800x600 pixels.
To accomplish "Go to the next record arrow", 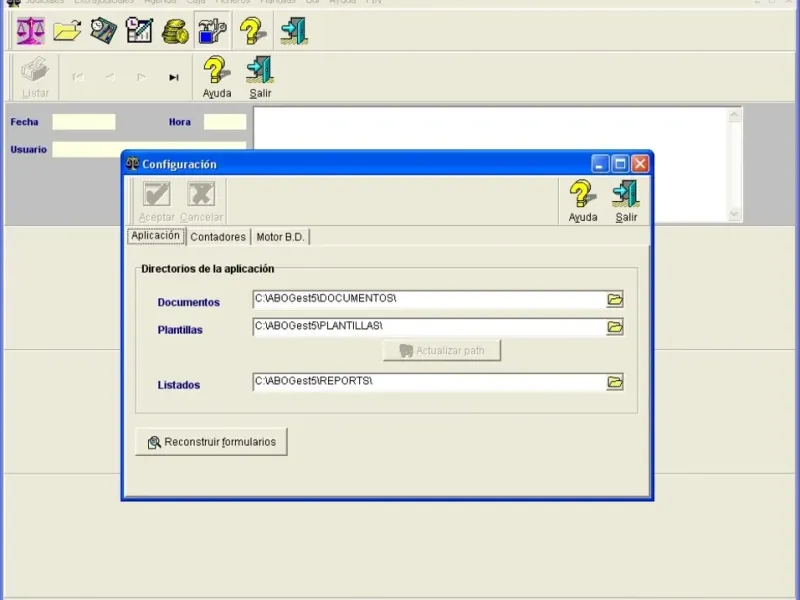I will (141, 77).
